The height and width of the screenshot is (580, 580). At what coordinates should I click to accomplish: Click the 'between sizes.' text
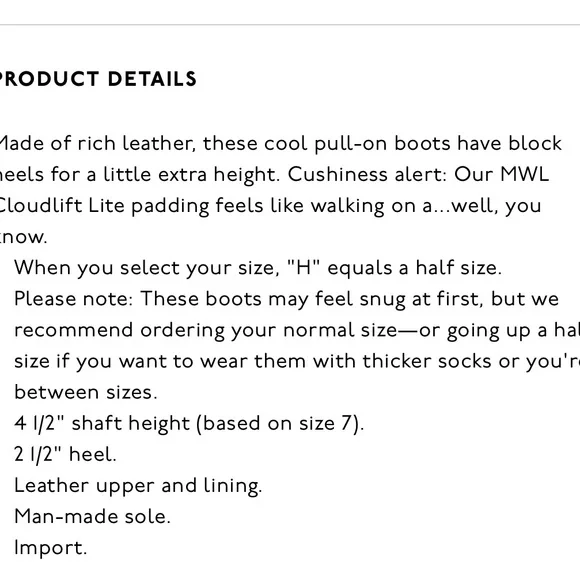pos(86,392)
